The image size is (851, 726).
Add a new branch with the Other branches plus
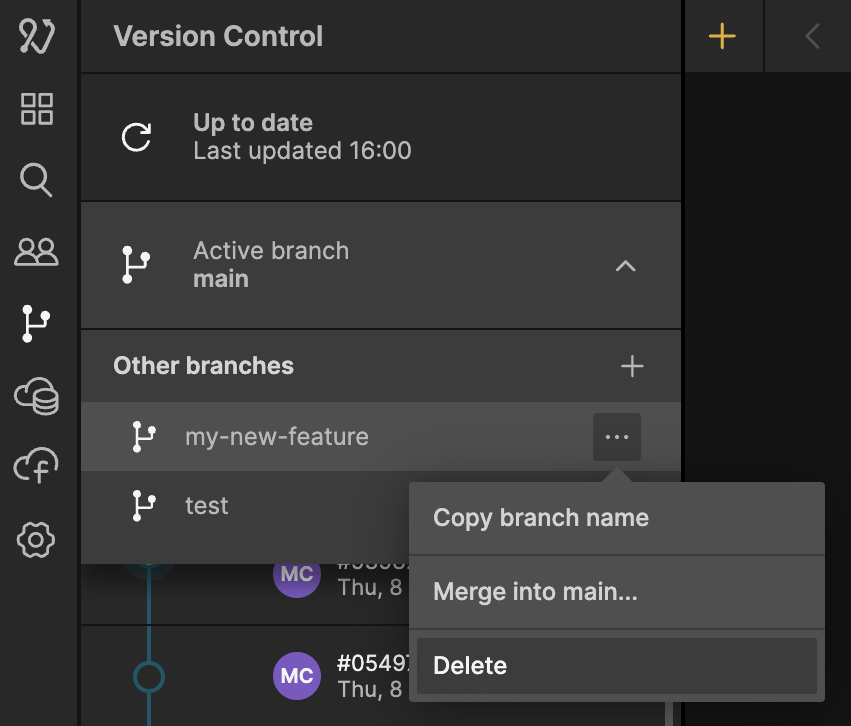click(x=632, y=367)
